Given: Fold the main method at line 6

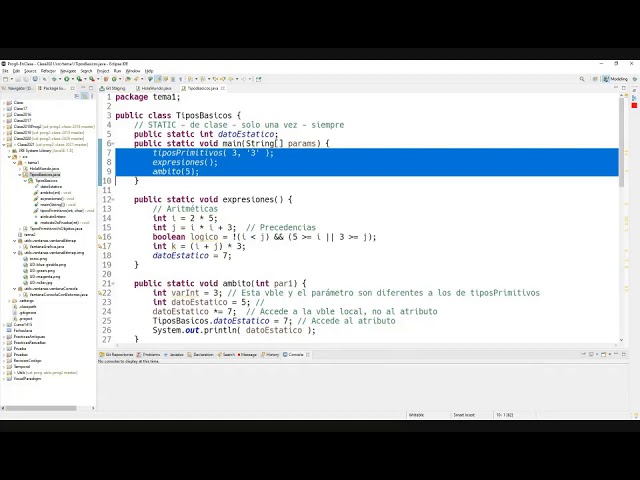Looking at the screenshot, I should [113, 144].
